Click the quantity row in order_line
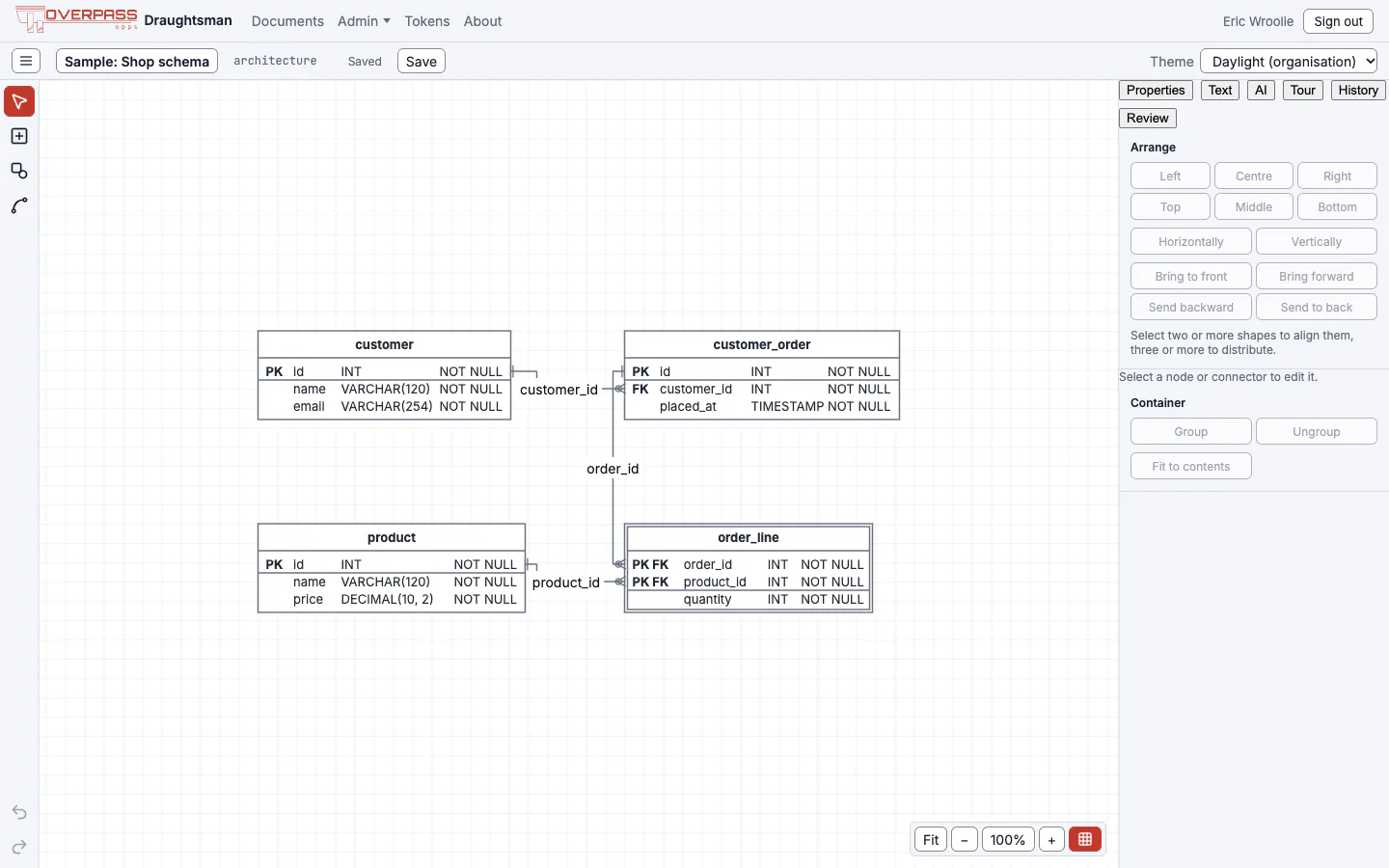 point(749,599)
